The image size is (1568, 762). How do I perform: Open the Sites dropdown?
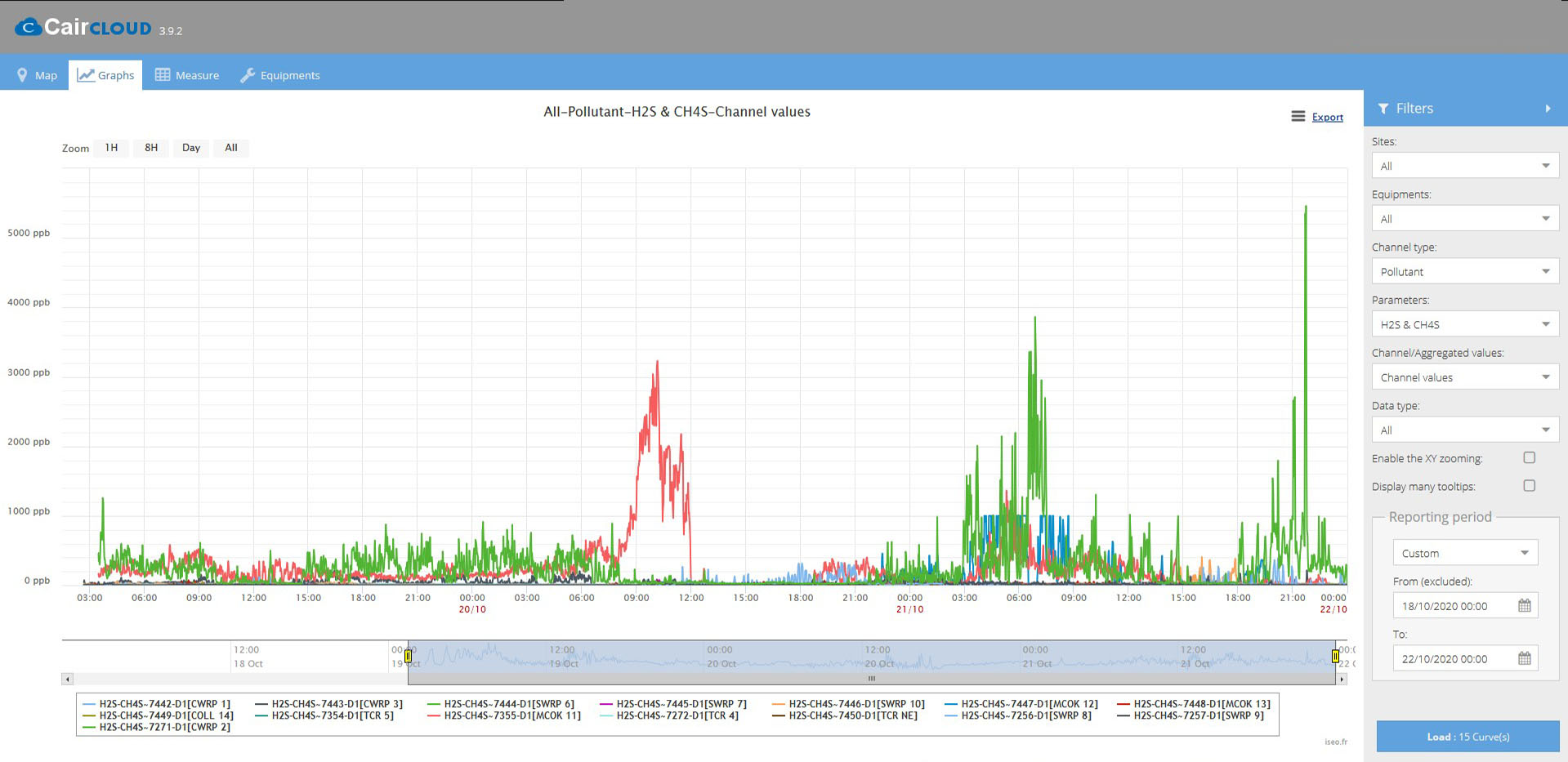[x=1465, y=166]
